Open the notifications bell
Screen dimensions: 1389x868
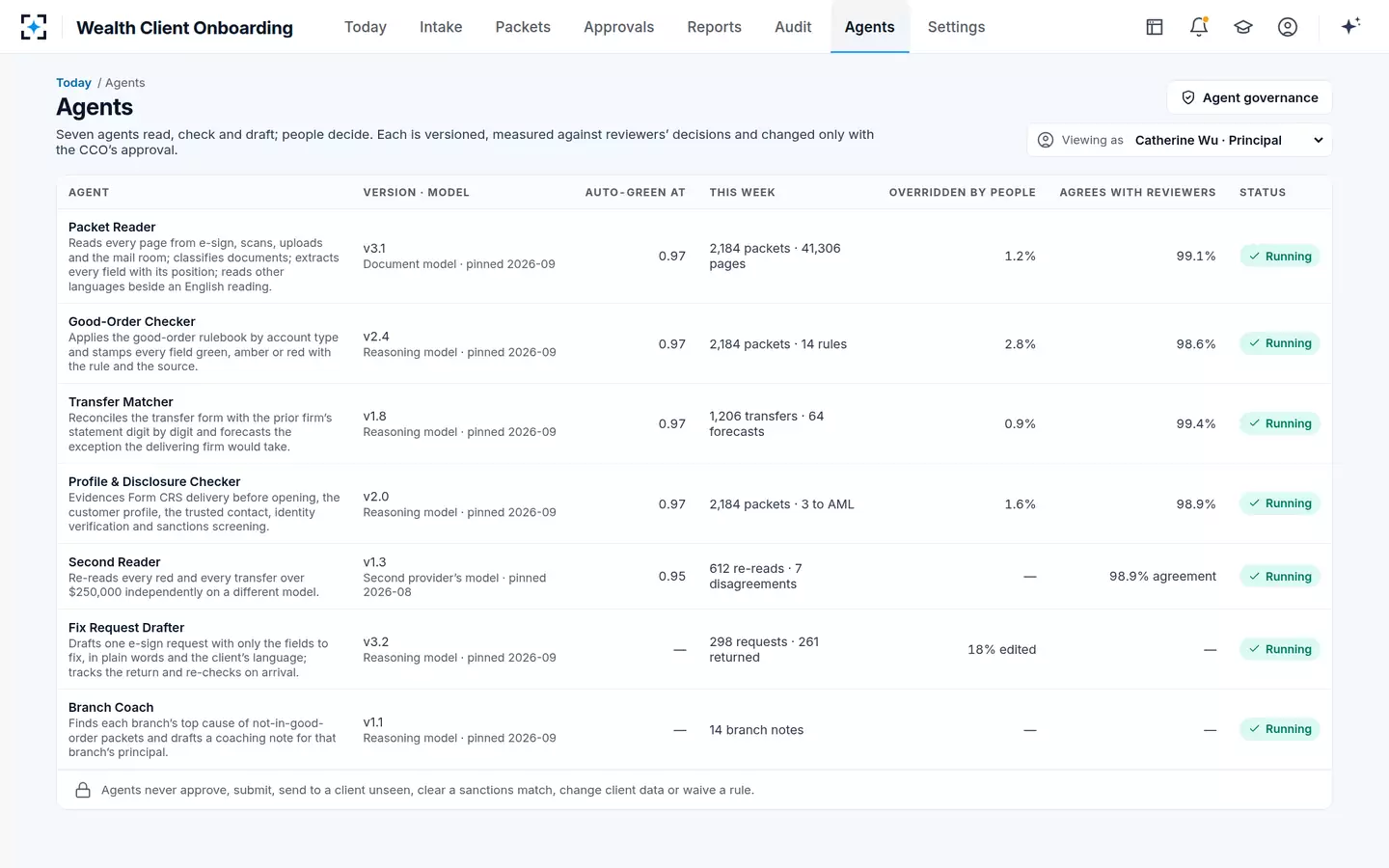pyautogui.click(x=1199, y=27)
